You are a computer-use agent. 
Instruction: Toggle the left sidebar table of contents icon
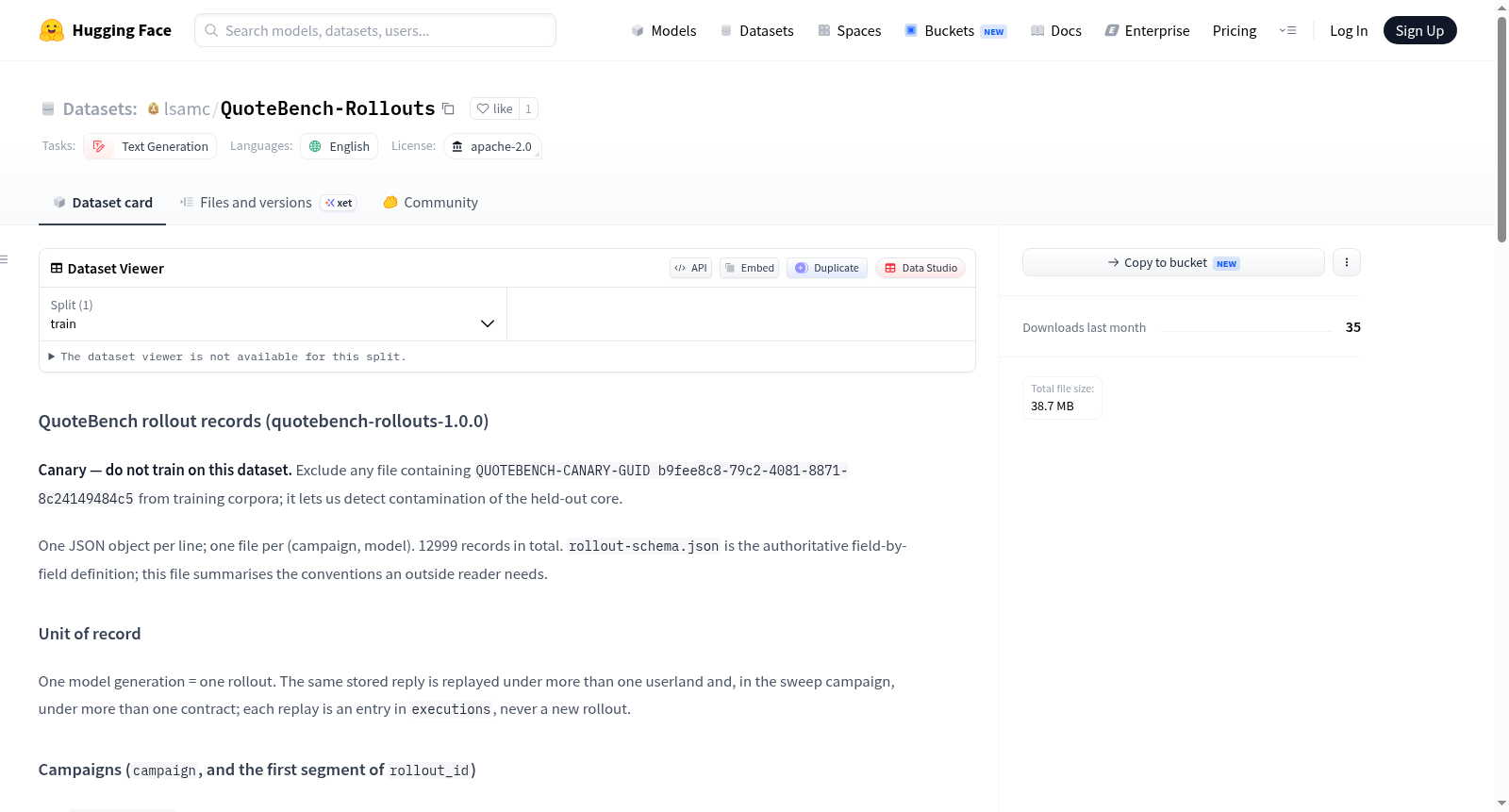point(4,259)
